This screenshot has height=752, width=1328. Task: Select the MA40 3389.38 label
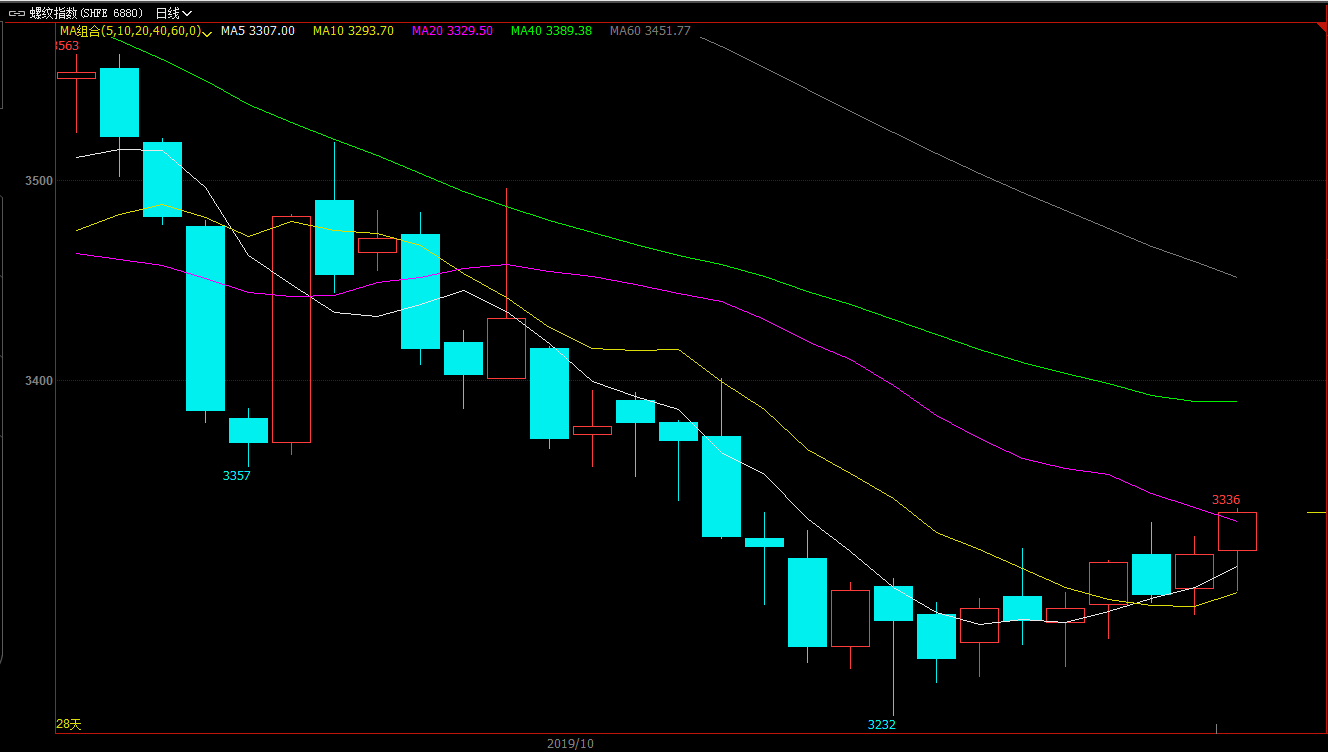(x=551, y=31)
